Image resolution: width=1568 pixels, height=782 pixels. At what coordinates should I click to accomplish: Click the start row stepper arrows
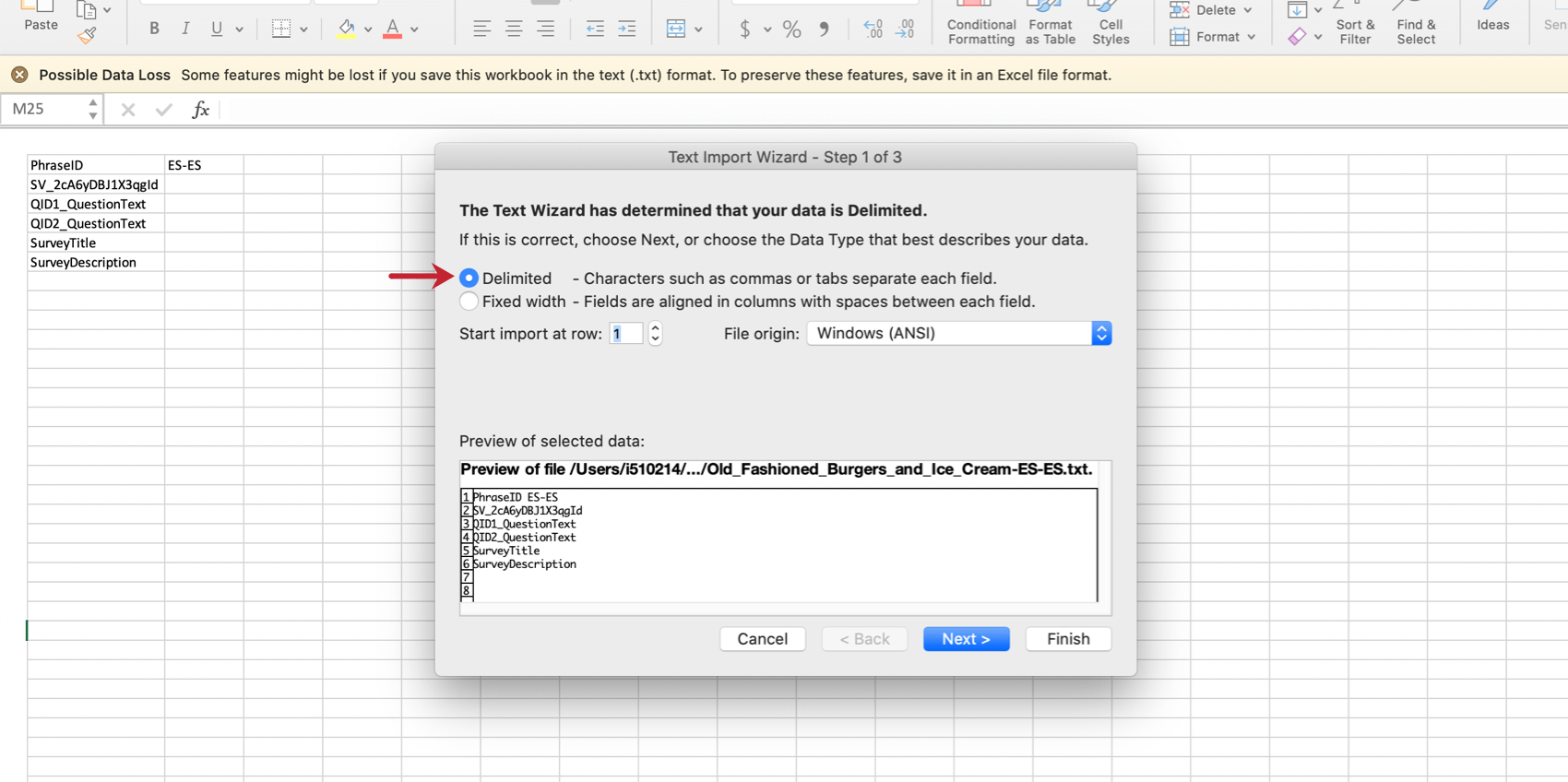655,333
